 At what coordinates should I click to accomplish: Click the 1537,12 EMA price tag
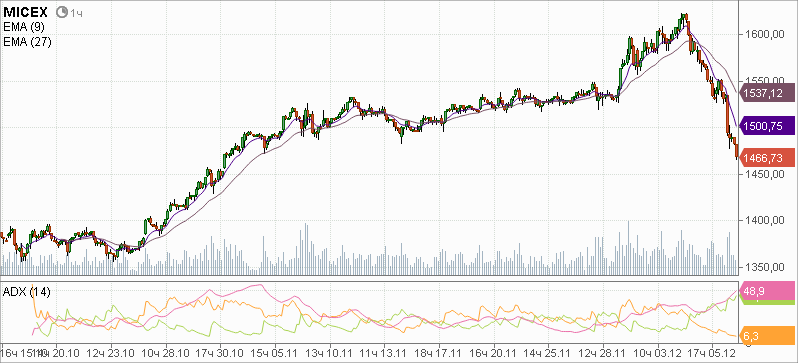click(x=768, y=93)
